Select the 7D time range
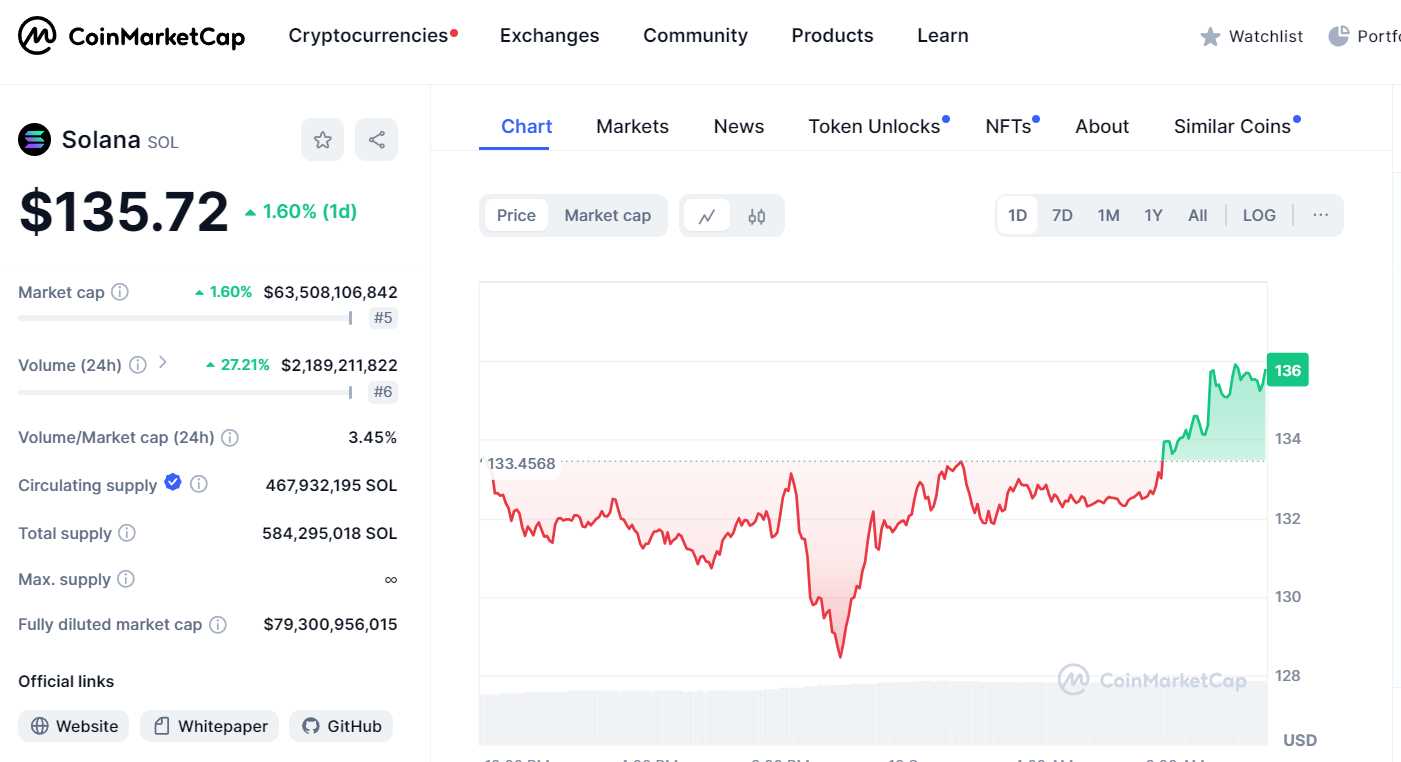 (x=1062, y=215)
